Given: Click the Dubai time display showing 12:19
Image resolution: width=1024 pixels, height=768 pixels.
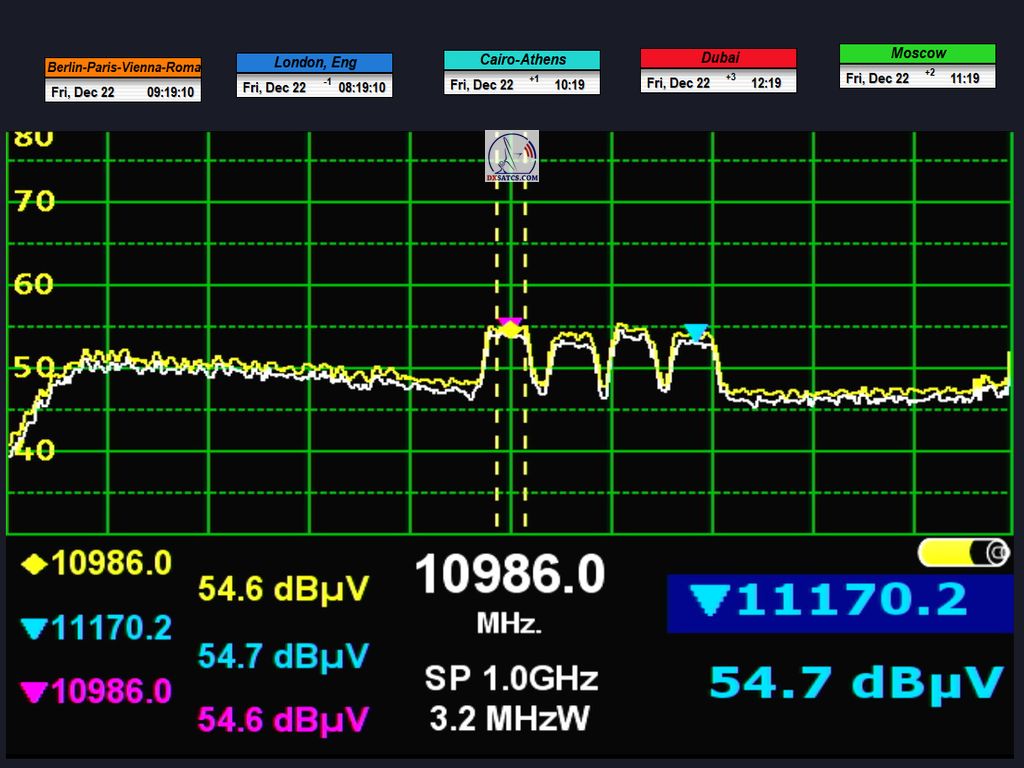Looking at the screenshot, I should (768, 83).
